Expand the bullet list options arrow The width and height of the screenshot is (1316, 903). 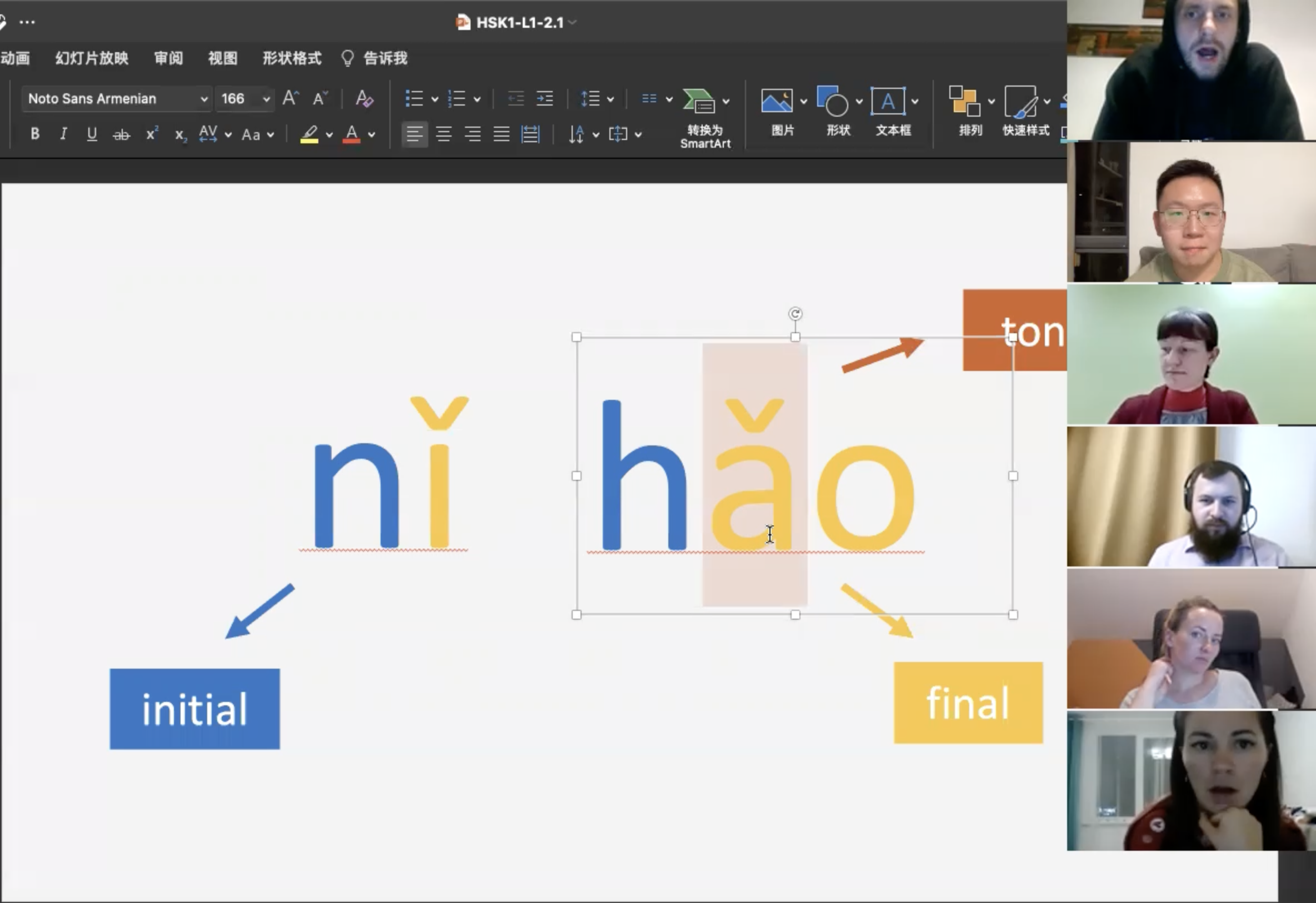(435, 99)
